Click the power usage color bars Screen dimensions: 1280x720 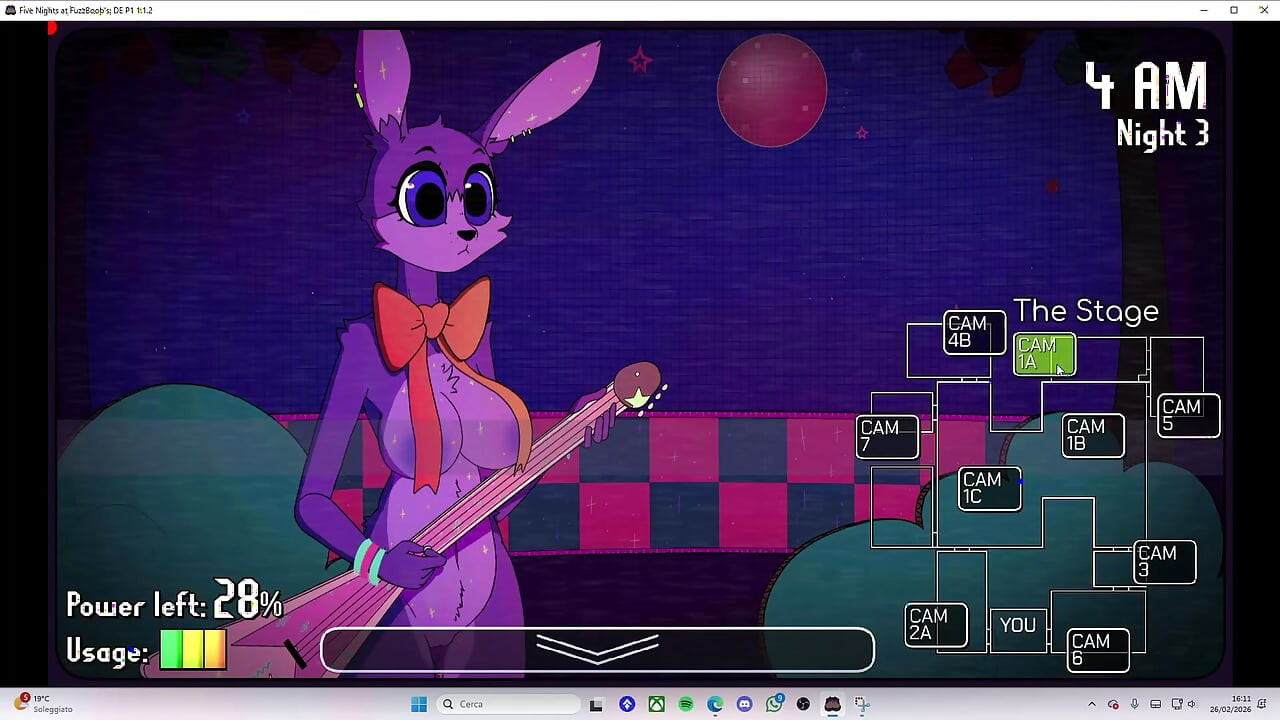click(x=193, y=649)
